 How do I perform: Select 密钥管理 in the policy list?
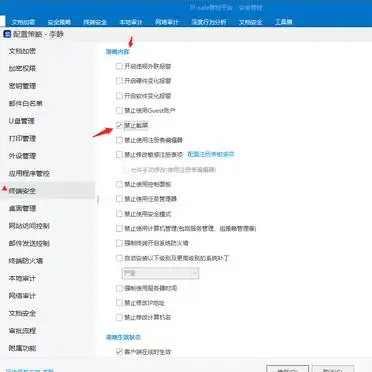tap(22, 86)
